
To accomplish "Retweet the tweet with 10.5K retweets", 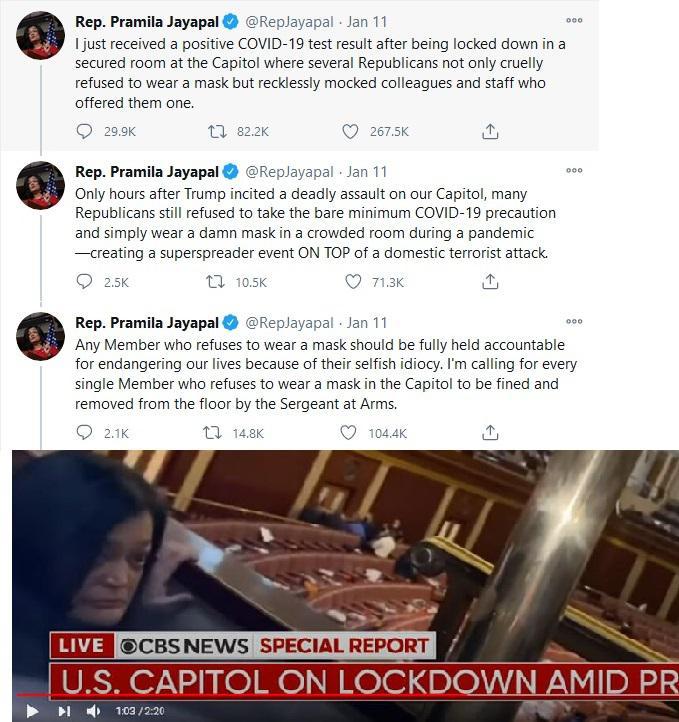I will (215, 282).
